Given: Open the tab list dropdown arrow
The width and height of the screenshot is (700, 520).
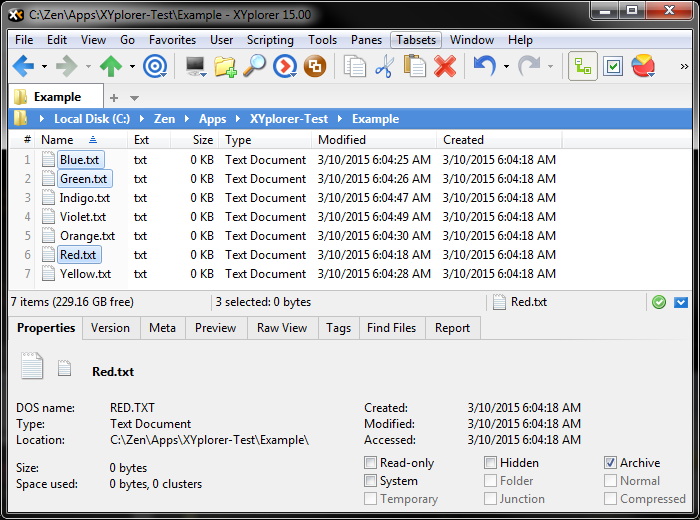Looking at the screenshot, I should (135, 98).
